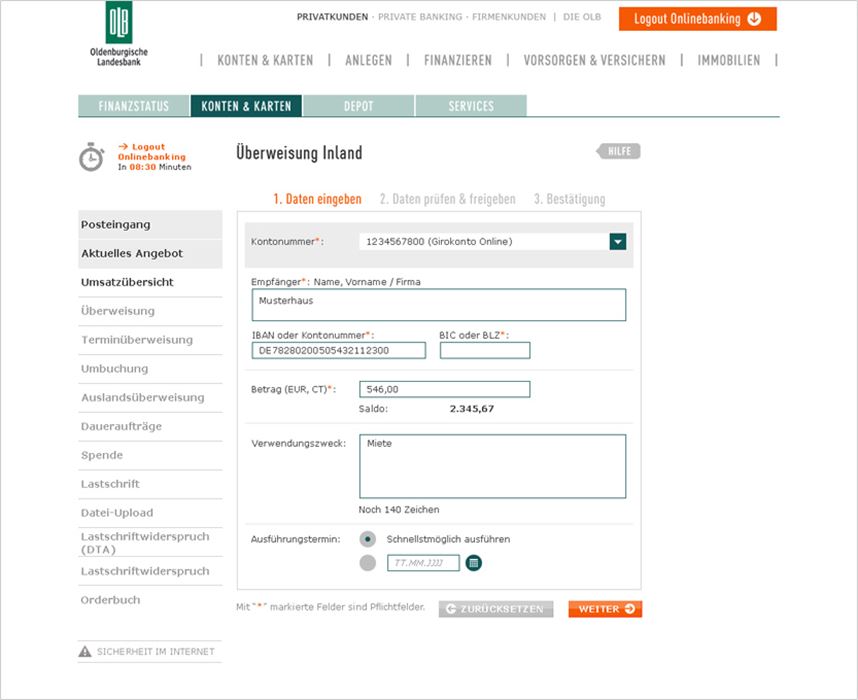The image size is (858, 700).
Task: Click the Zurücksetzen reset button
Action: 496,609
